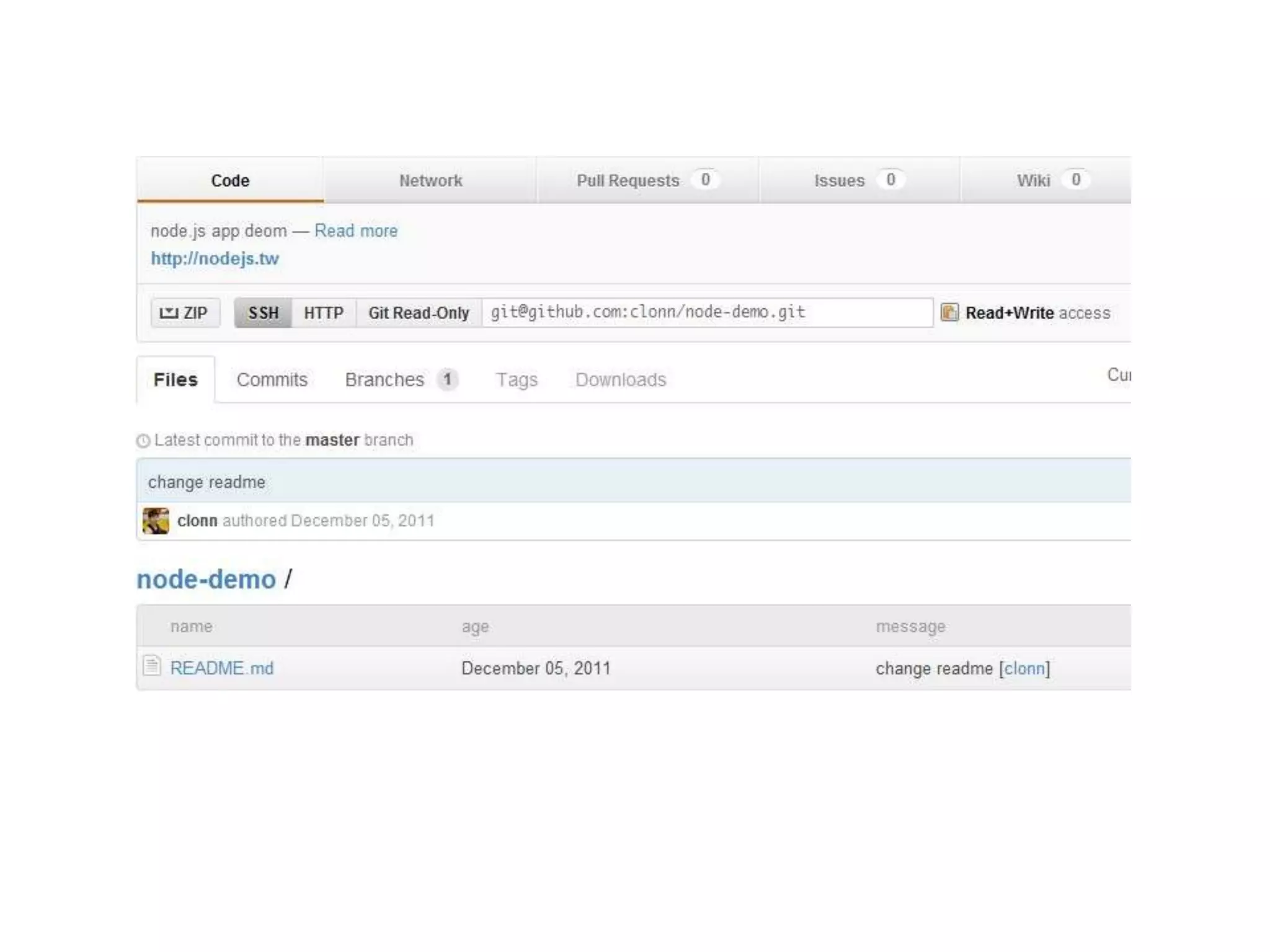Download the repository as ZIP
Screen dimensions: 1270x952
coord(185,313)
